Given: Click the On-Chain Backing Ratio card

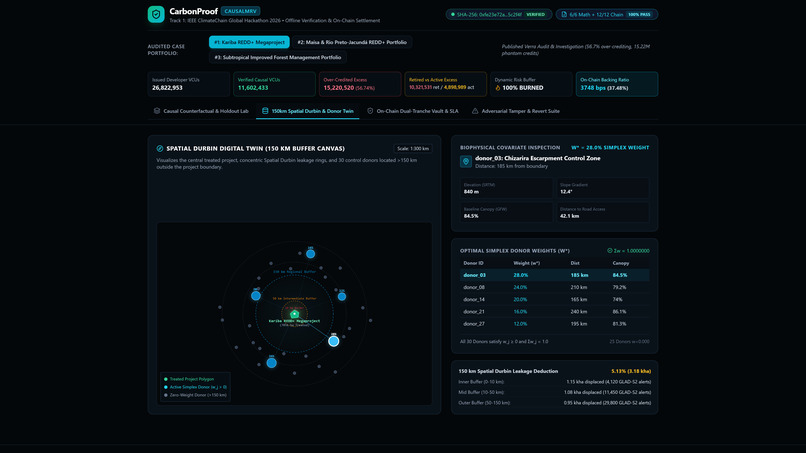Looking at the screenshot, I should pos(617,84).
